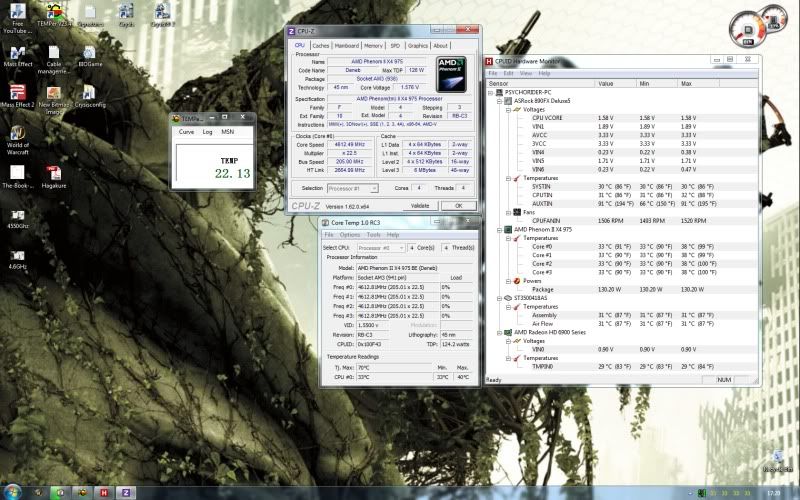Click the Value column header in HWMonitor

coord(615,83)
